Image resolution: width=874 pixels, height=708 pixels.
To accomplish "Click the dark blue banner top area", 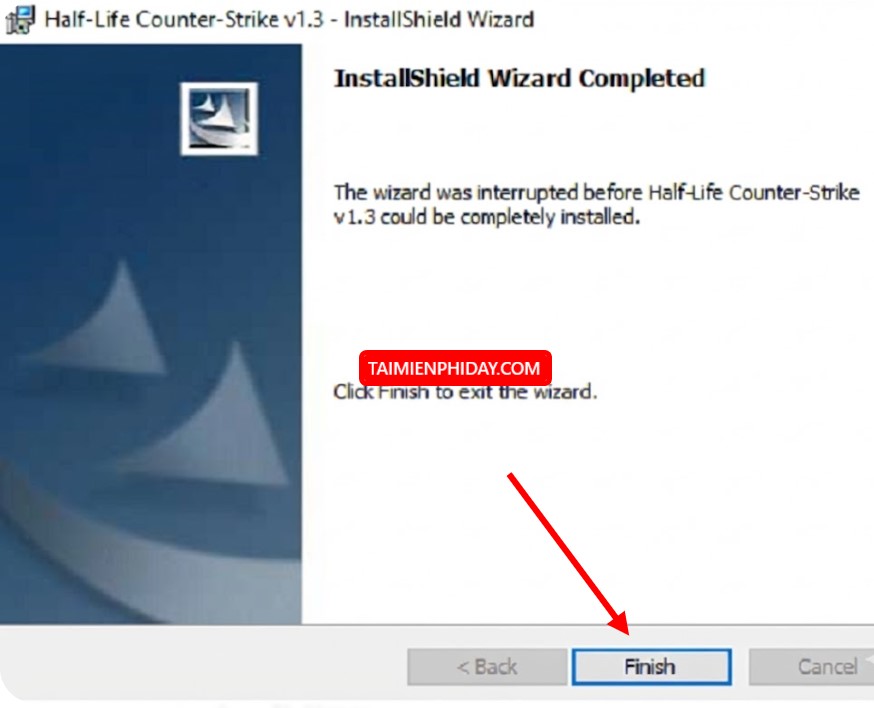I will 89,111.
